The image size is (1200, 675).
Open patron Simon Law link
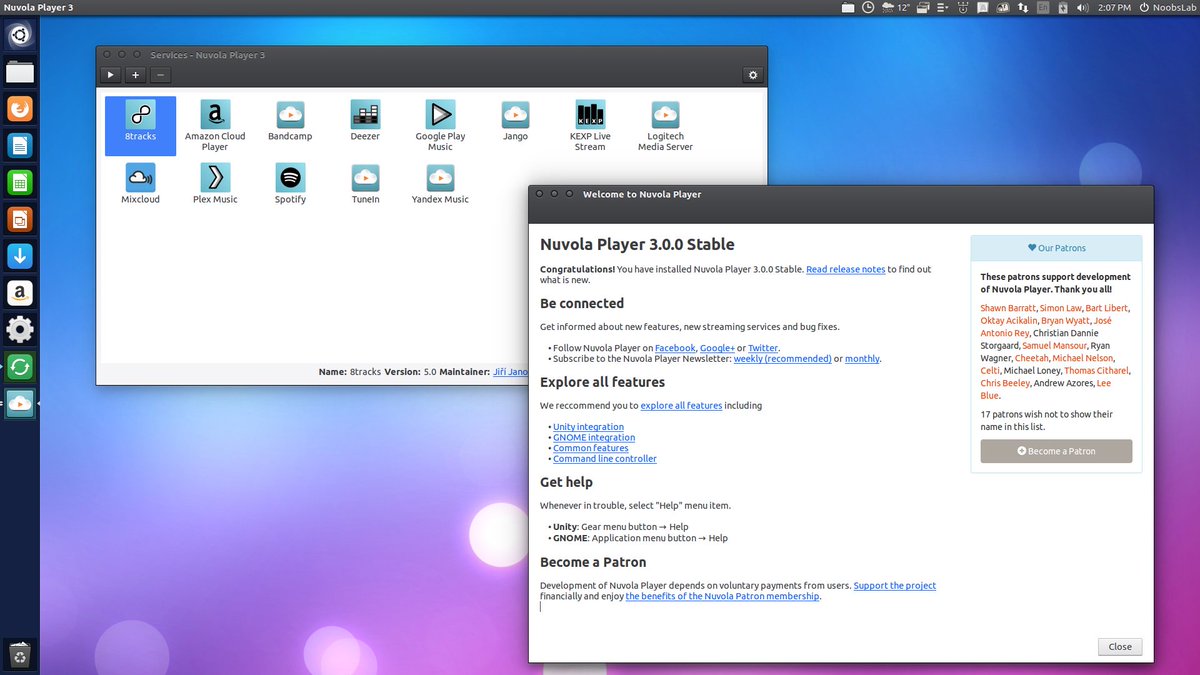point(1061,308)
